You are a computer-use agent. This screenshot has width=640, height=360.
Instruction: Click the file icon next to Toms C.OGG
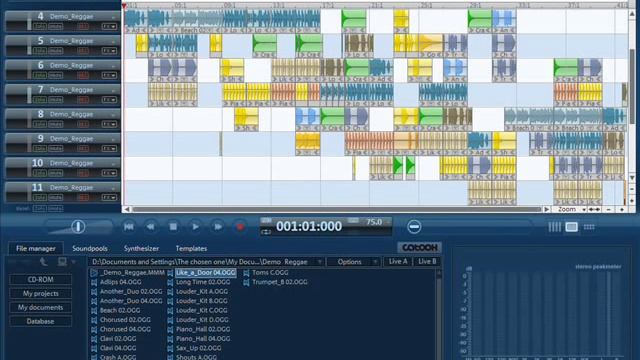pyautogui.click(x=247, y=273)
